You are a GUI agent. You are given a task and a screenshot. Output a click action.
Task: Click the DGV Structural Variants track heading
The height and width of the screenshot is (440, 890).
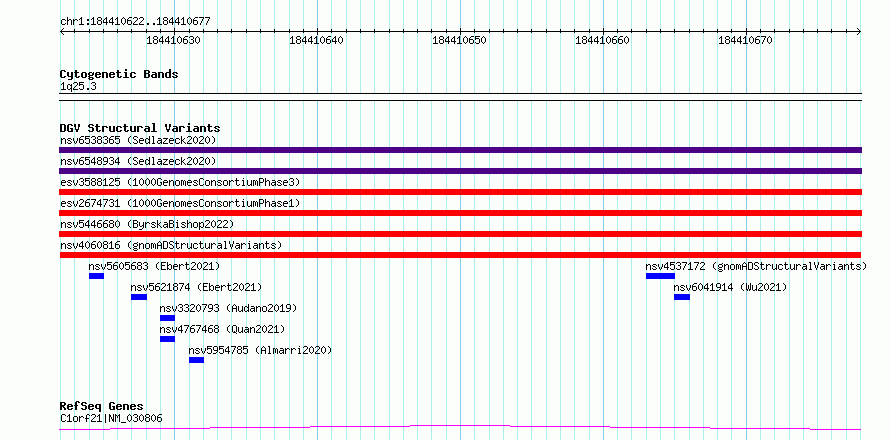tap(140, 128)
